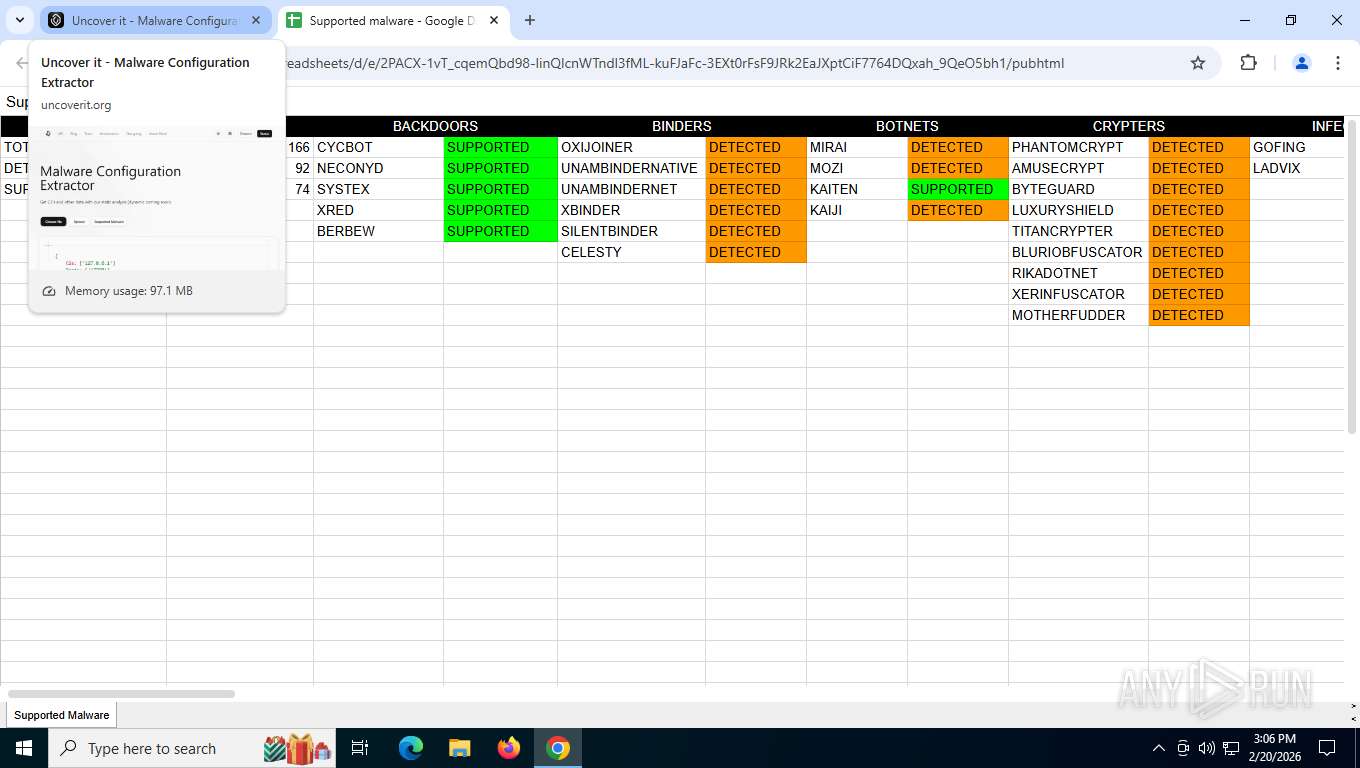Click the CELESTY cell
This screenshot has height=768, width=1360.
coord(631,252)
